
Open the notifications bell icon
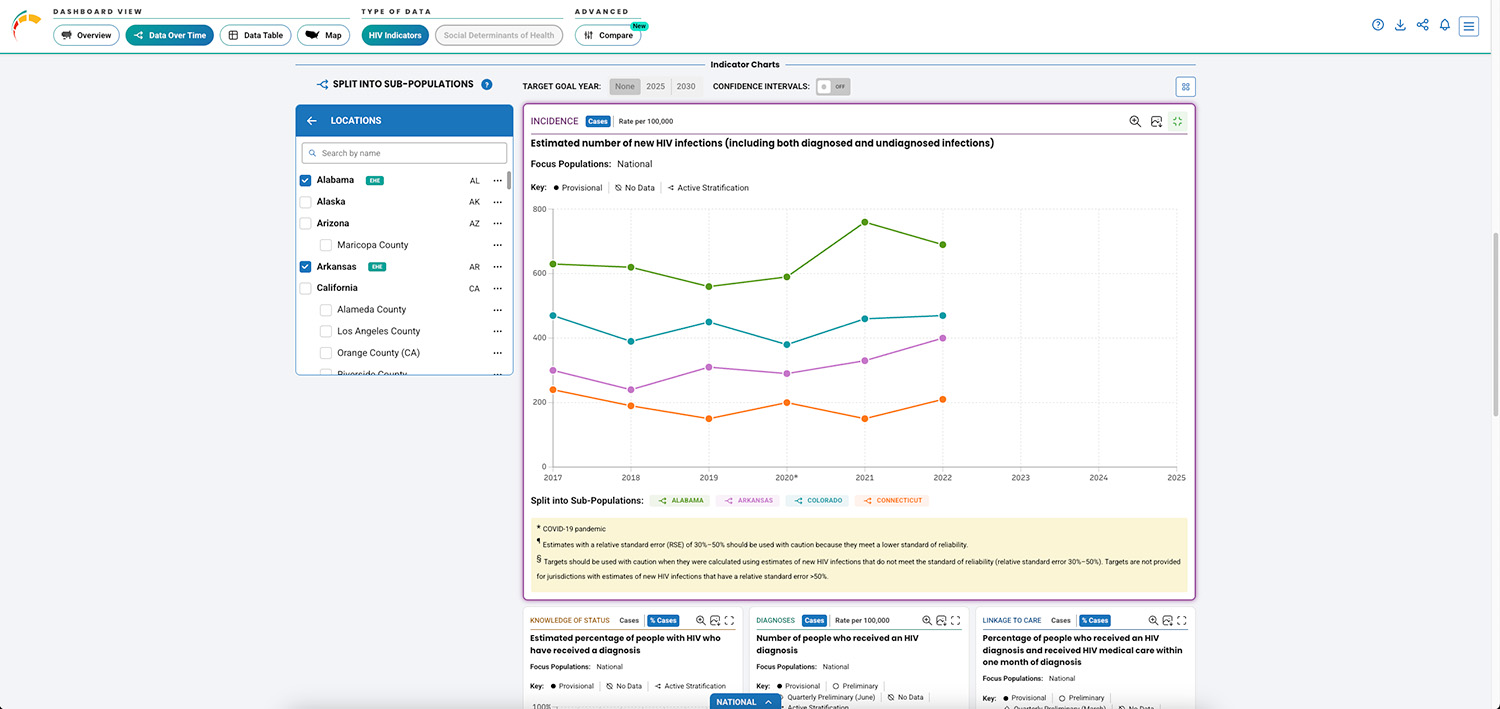1445,25
